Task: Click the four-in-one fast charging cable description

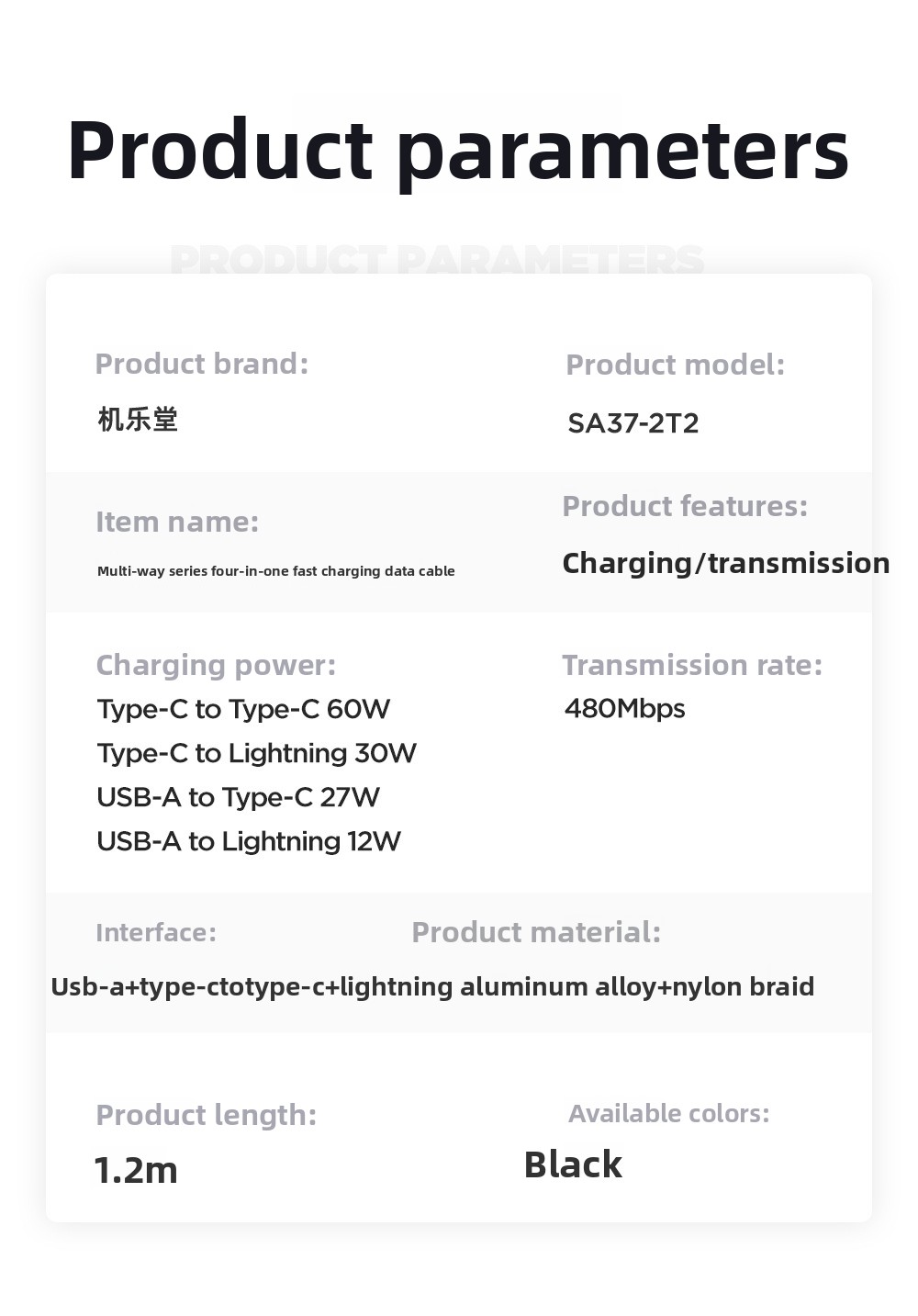Action: point(276,571)
